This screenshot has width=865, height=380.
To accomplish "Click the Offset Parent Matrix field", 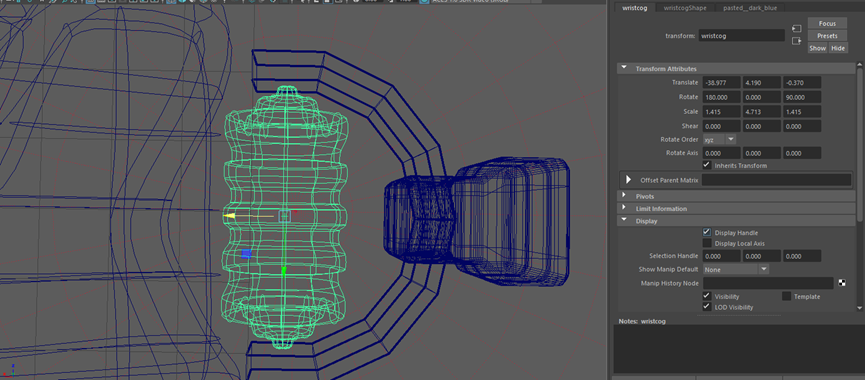I will pyautogui.click(x=776, y=180).
